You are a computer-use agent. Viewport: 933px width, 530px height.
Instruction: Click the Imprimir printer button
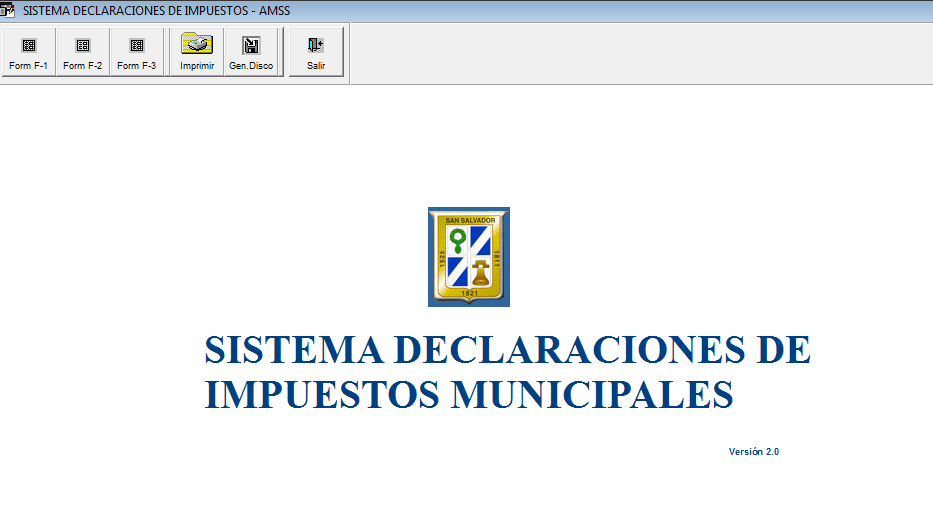coord(197,52)
